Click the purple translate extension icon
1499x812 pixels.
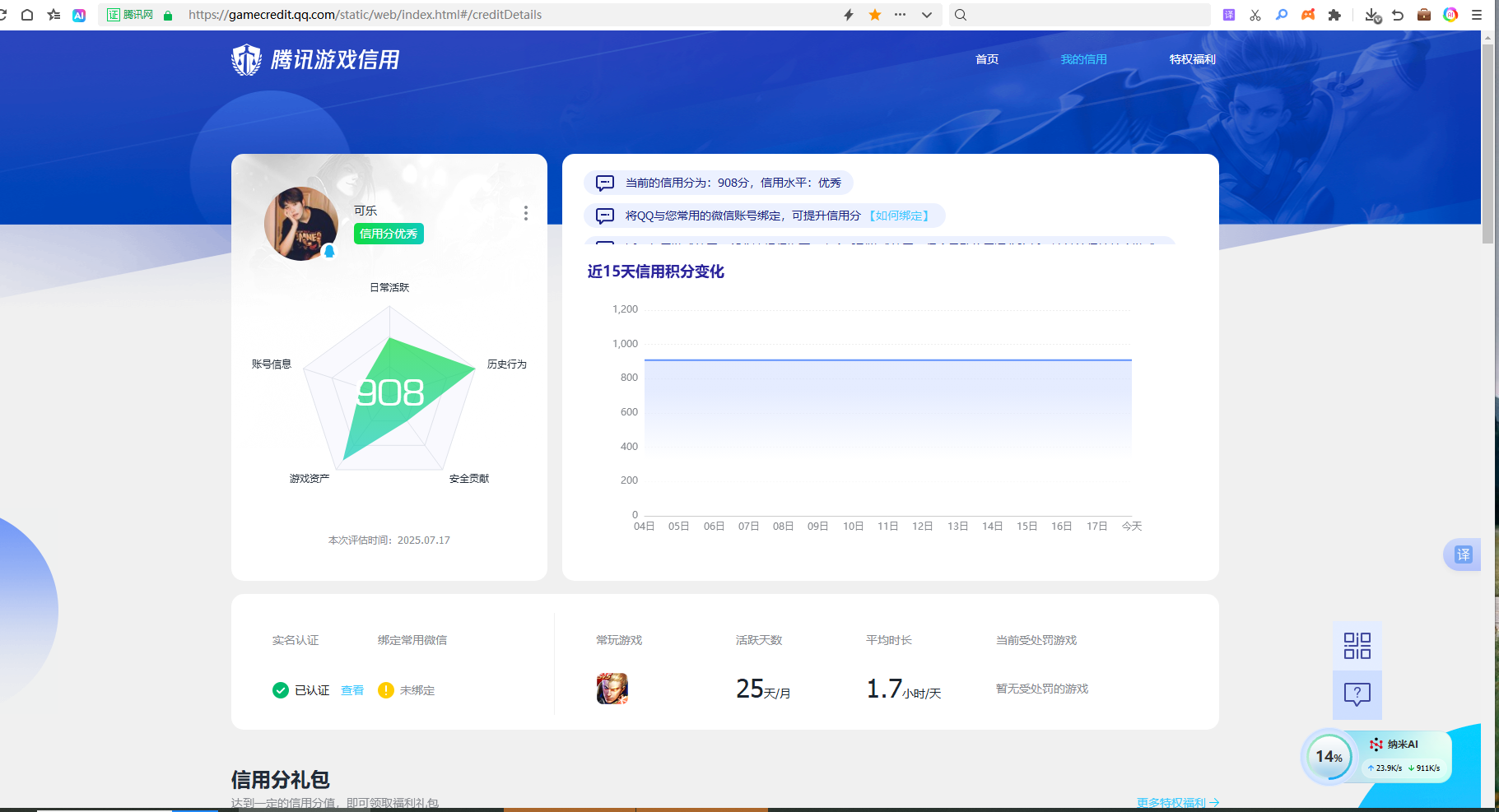click(1229, 15)
